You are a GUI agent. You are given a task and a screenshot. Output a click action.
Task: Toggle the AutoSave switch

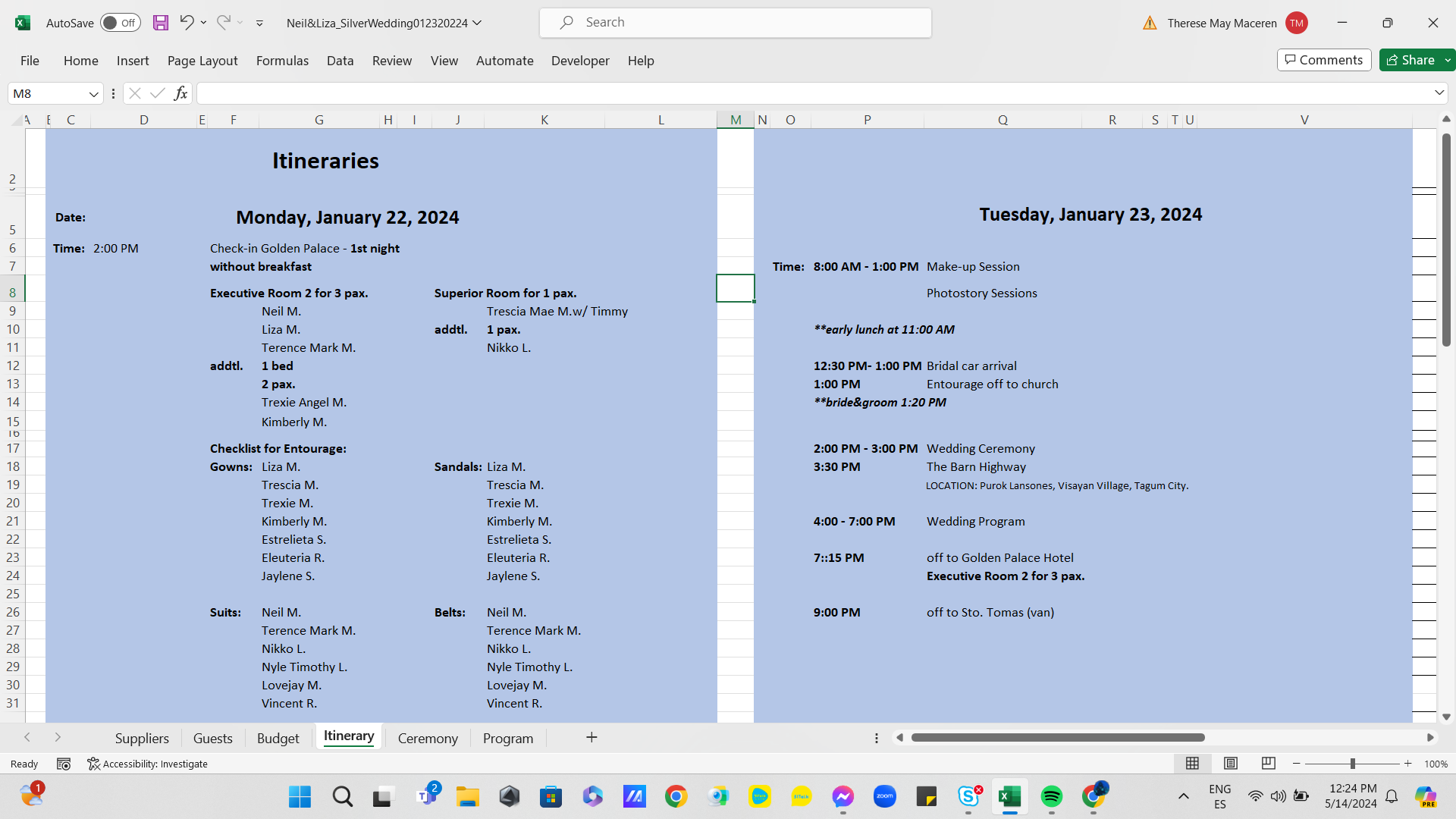point(121,23)
